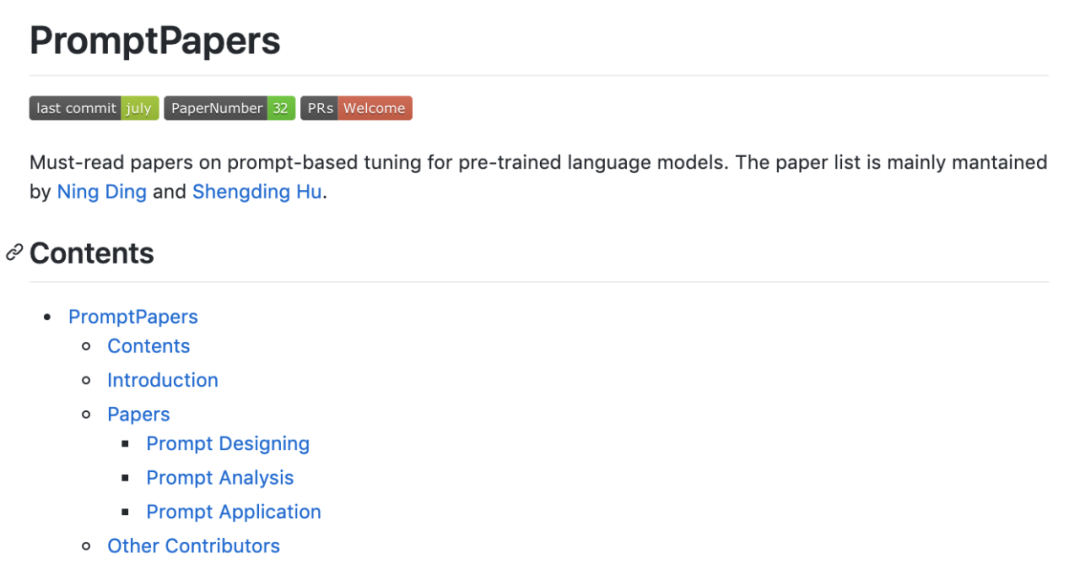Image resolution: width=1080 pixels, height=575 pixels.
Task: Navigate to the Papers section link
Action: 138,414
